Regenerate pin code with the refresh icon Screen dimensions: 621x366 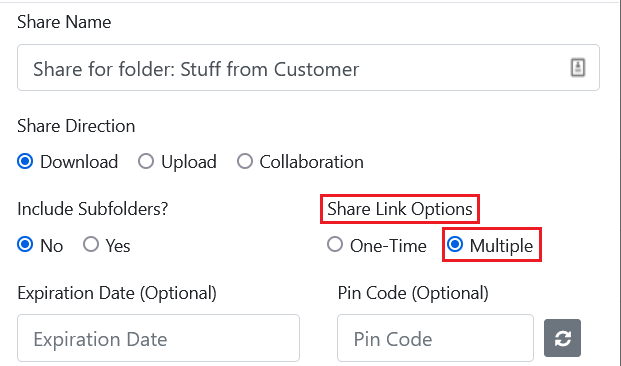pyautogui.click(x=562, y=338)
